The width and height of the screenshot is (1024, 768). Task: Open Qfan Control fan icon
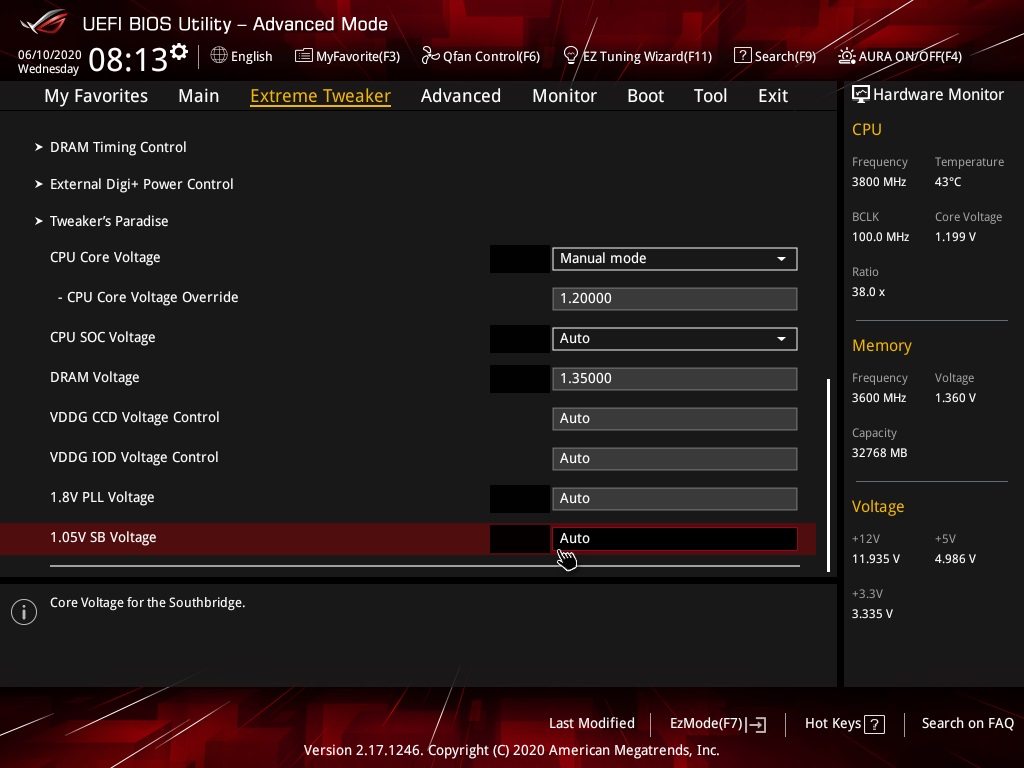(430, 56)
